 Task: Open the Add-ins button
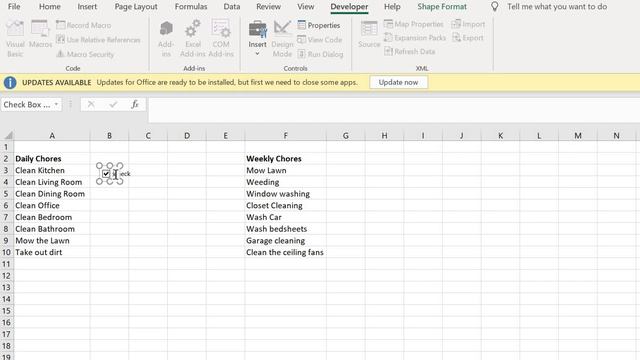pyautogui.click(x=166, y=39)
